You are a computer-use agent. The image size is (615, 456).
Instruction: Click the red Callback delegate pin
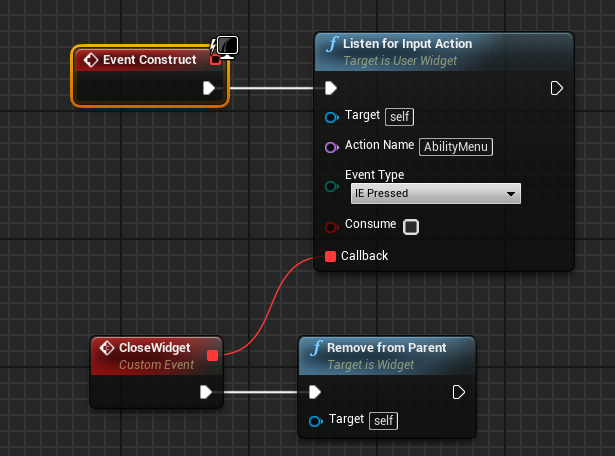[x=331, y=256]
